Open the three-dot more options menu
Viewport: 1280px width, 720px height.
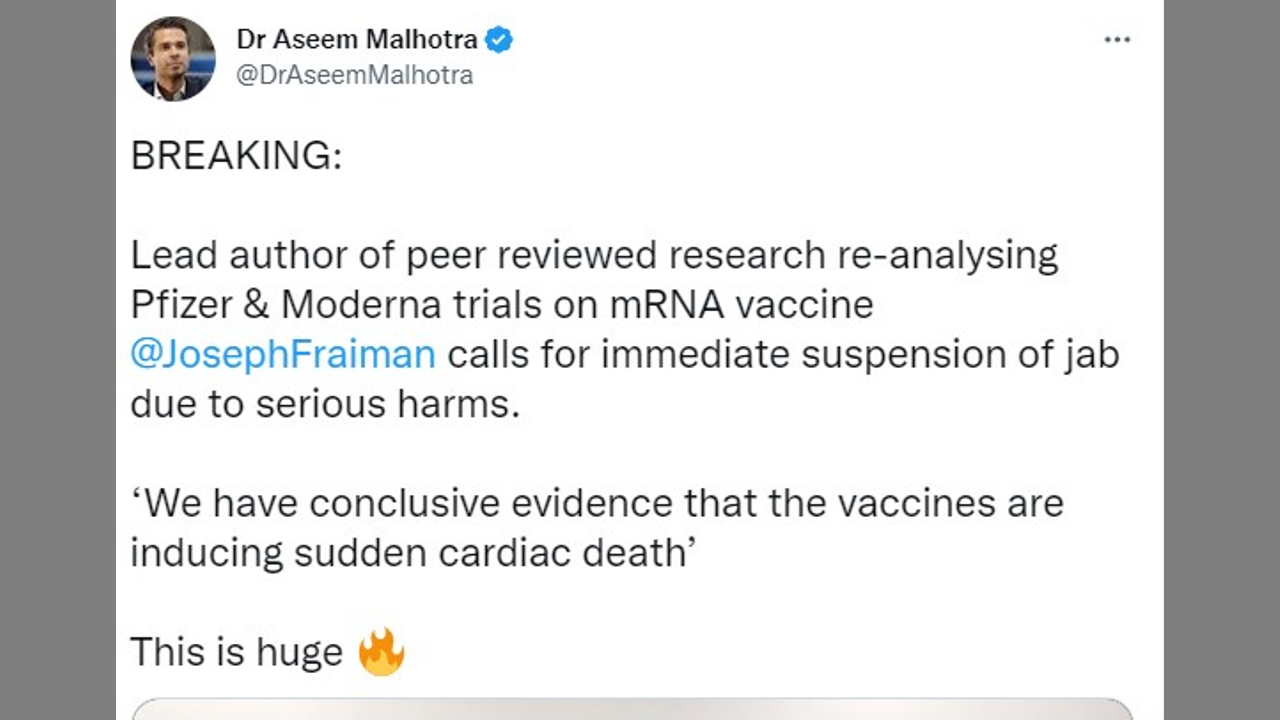tap(1116, 40)
